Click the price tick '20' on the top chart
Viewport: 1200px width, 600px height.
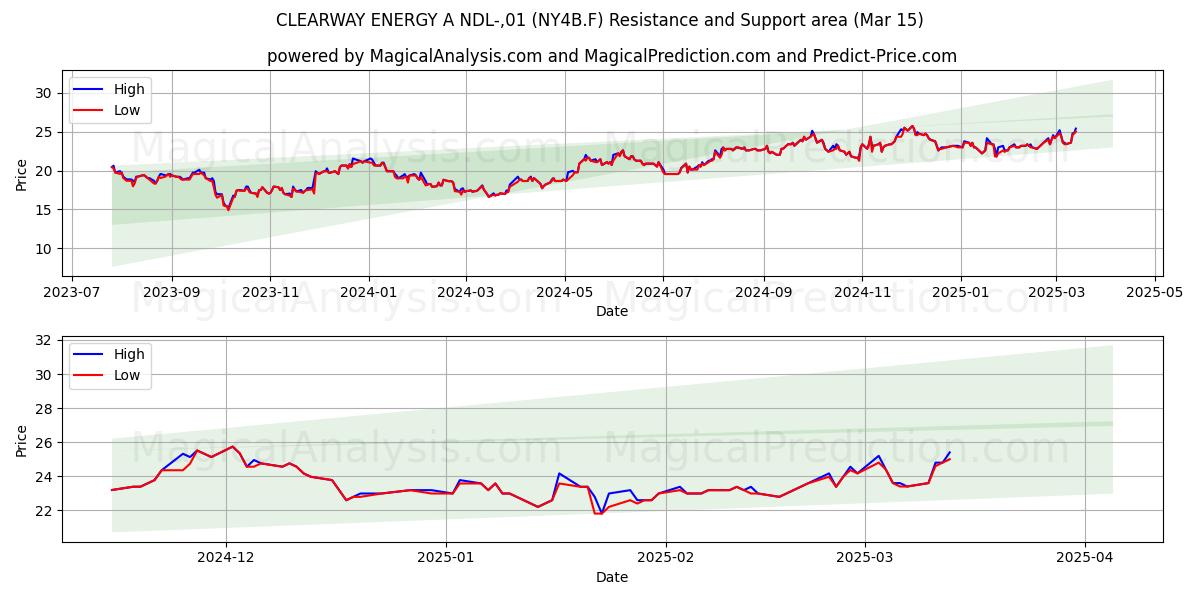click(45, 171)
